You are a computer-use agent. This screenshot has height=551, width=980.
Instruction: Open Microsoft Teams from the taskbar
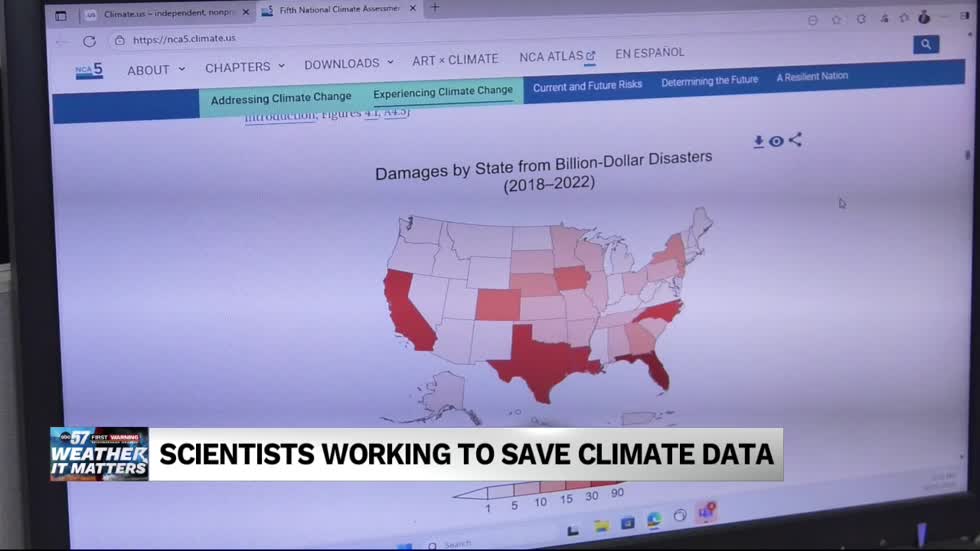tap(706, 513)
